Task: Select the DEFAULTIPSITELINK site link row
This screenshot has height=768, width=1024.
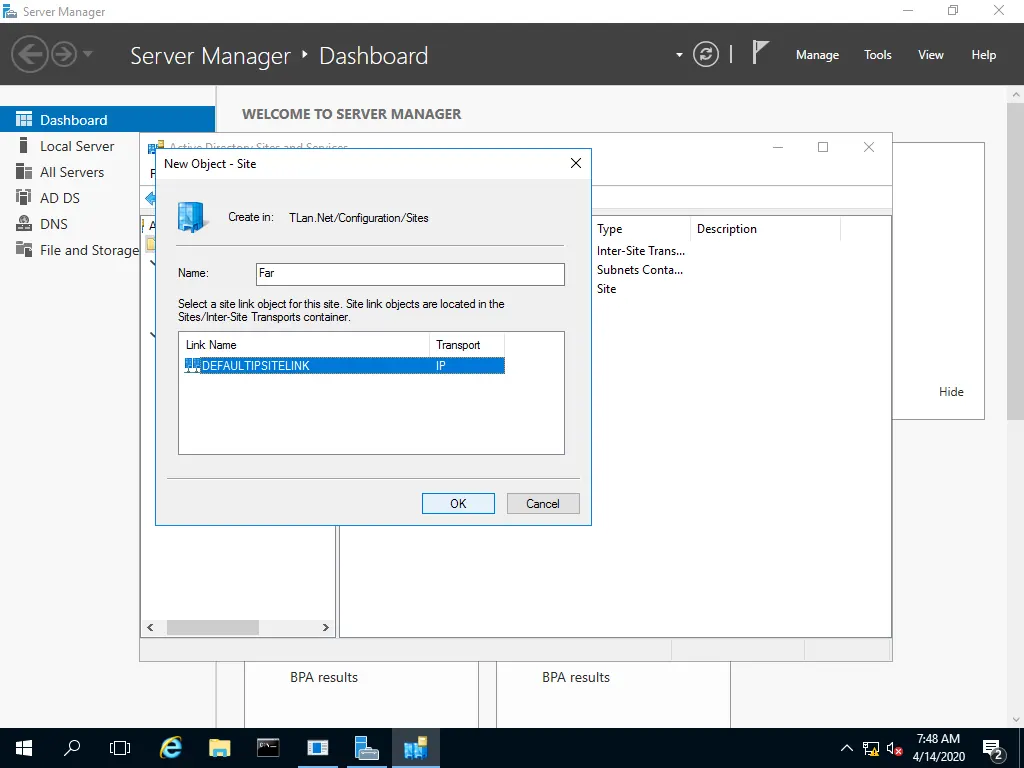Action: 345,366
